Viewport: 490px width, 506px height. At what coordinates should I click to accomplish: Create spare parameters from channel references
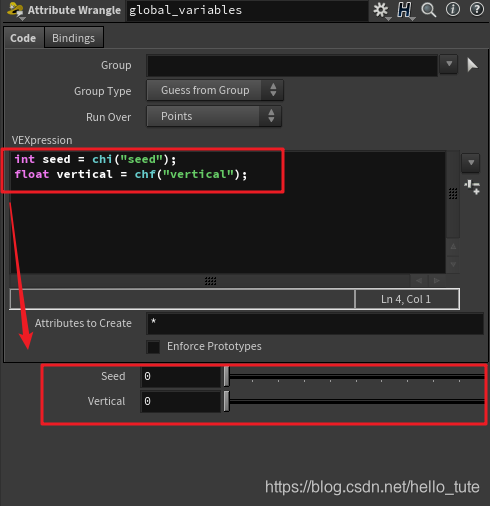pos(472,187)
